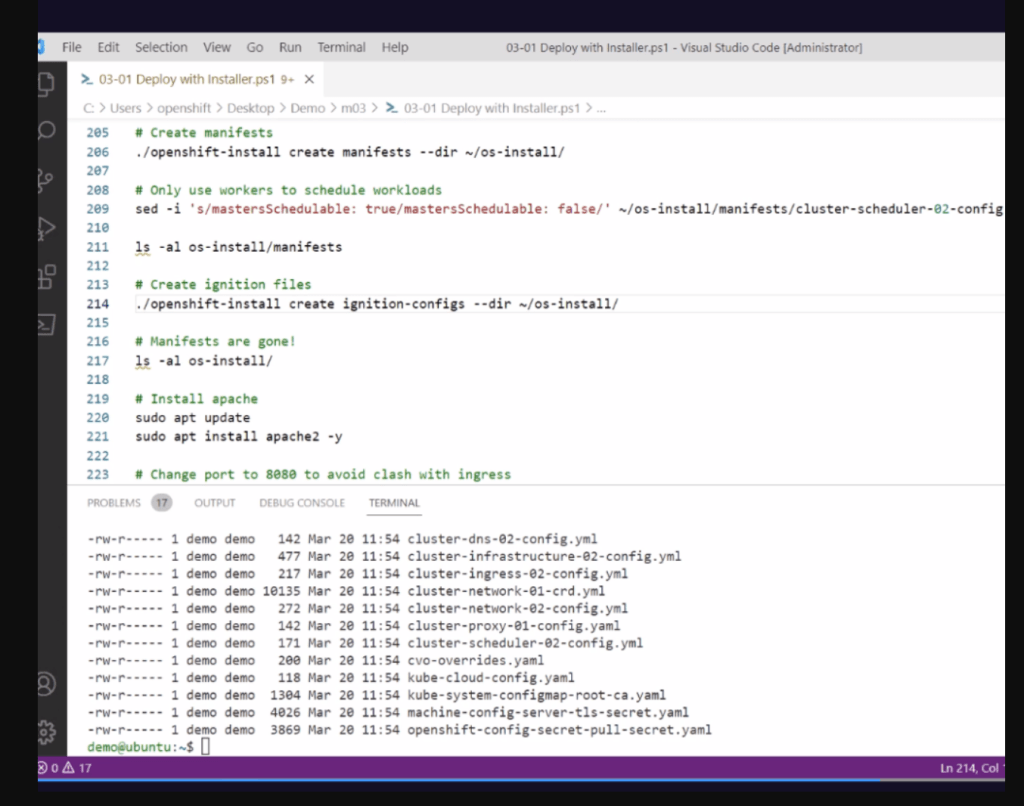Open the Help menu
This screenshot has height=806, width=1024.
point(395,47)
